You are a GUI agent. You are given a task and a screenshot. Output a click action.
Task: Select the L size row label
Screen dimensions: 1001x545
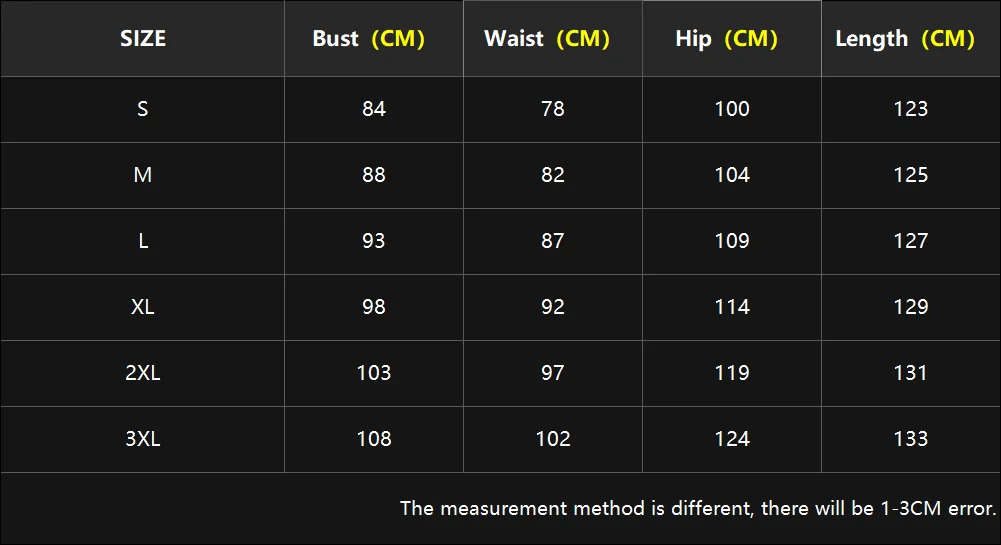(143, 241)
